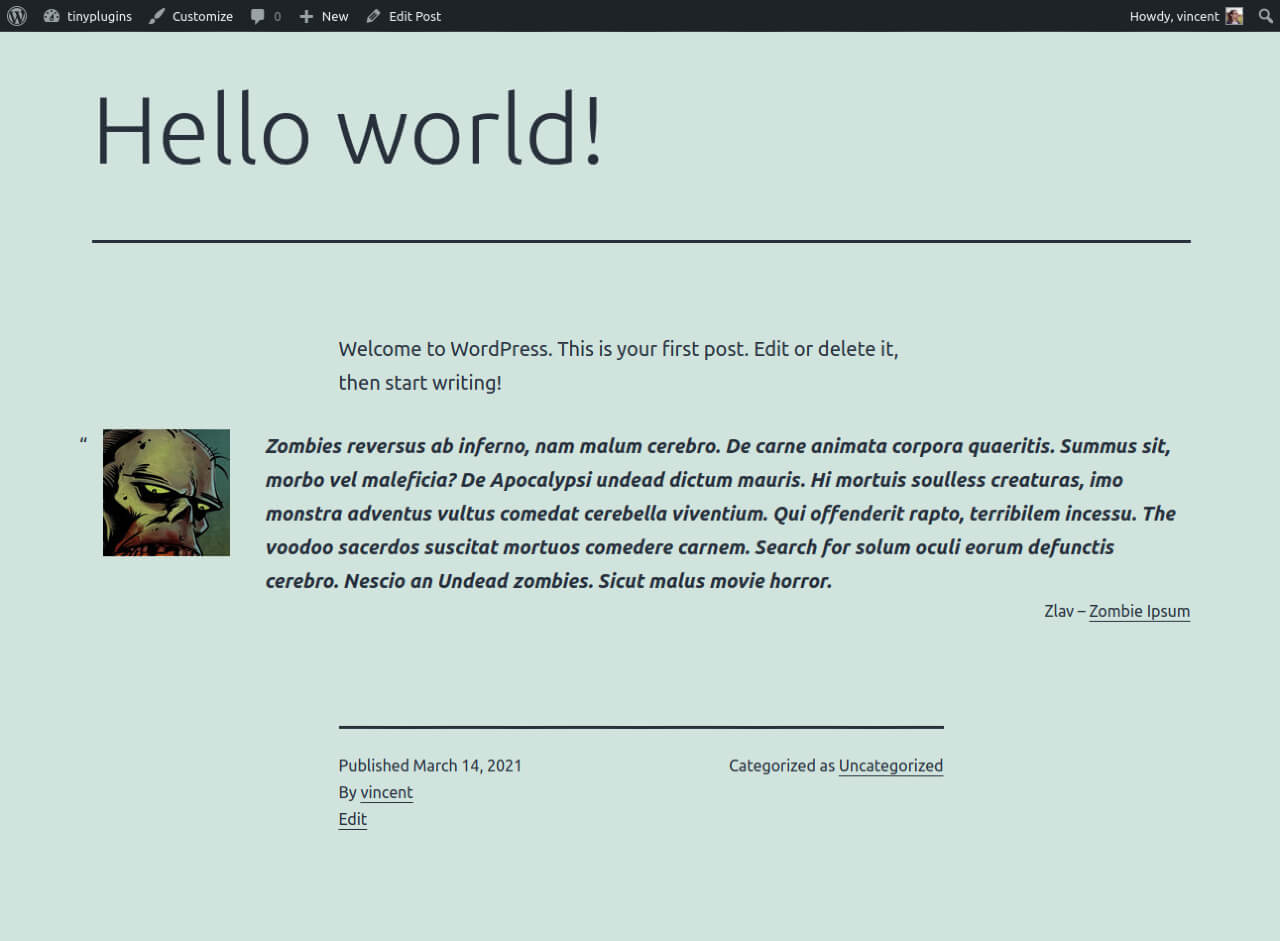Click the plus icon next to New

point(306,16)
